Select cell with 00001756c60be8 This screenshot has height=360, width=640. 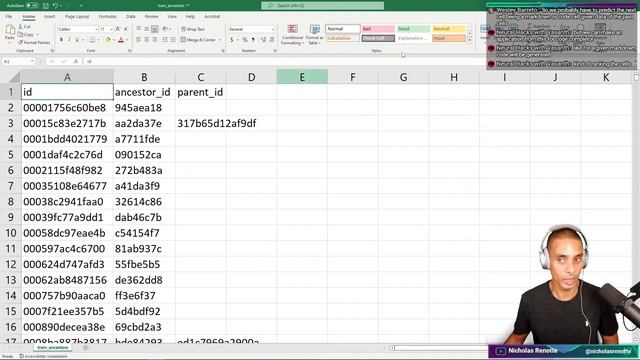tap(67, 108)
